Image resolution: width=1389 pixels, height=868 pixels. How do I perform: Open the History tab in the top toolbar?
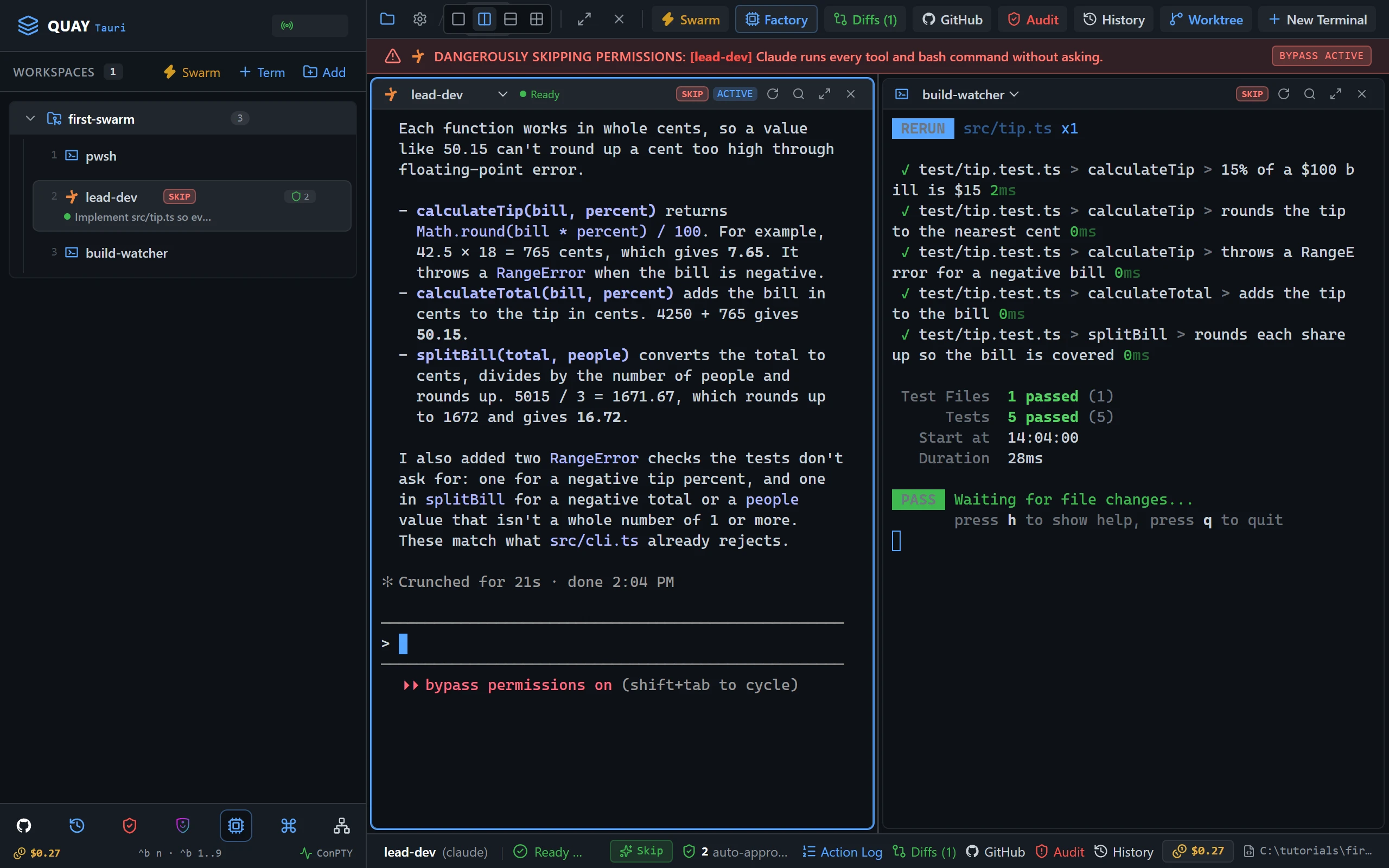click(1113, 20)
